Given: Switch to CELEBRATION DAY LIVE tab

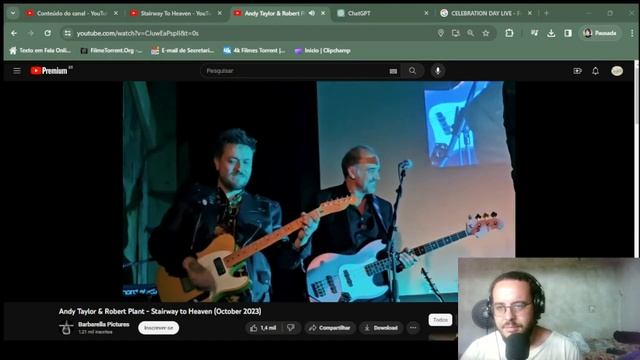Looking at the screenshot, I should tap(486, 13).
